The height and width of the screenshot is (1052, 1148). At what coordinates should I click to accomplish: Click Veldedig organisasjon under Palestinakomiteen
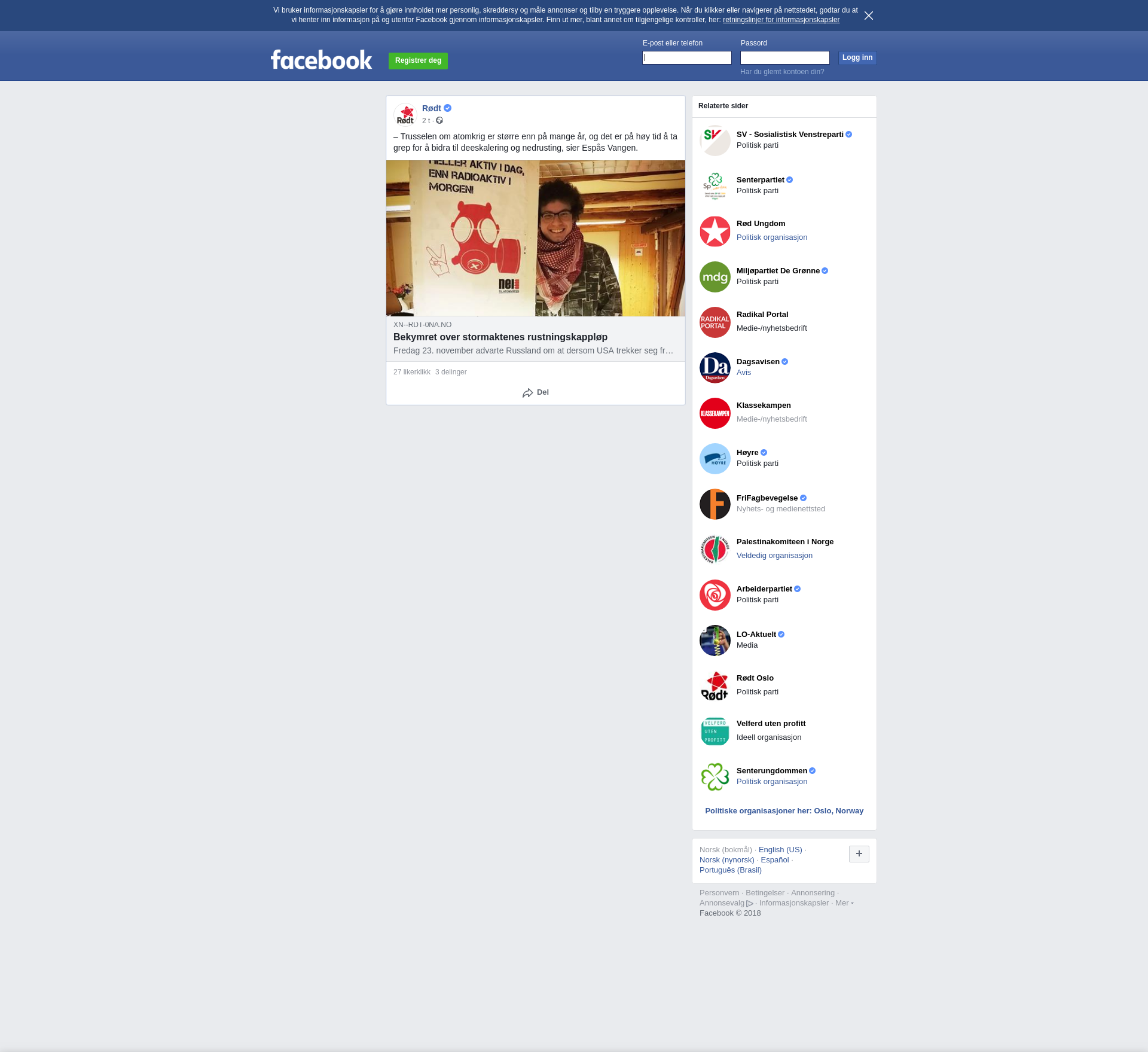click(774, 556)
